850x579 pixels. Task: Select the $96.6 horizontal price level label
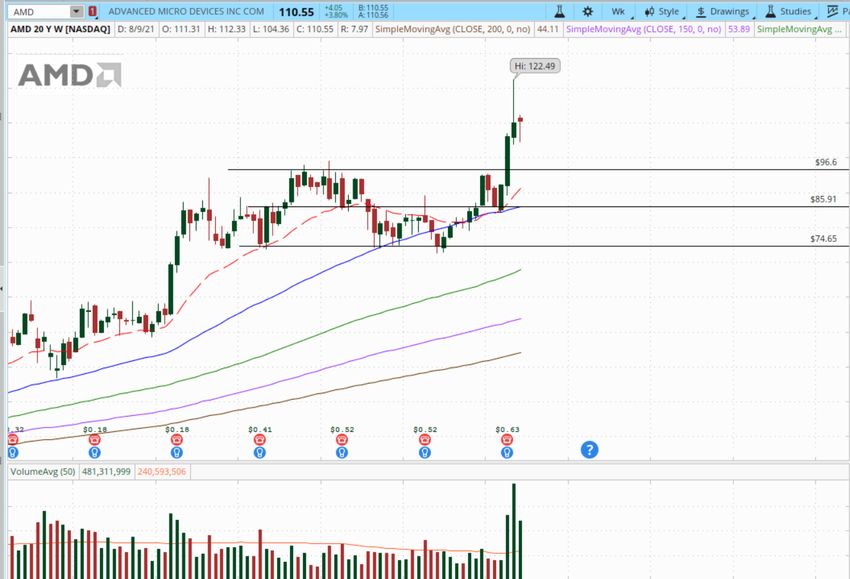pos(826,162)
